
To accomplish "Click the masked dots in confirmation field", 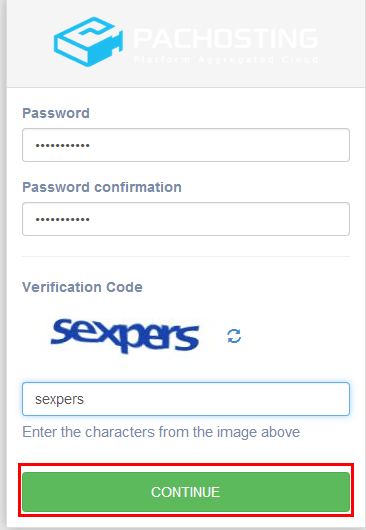I will click(63, 220).
